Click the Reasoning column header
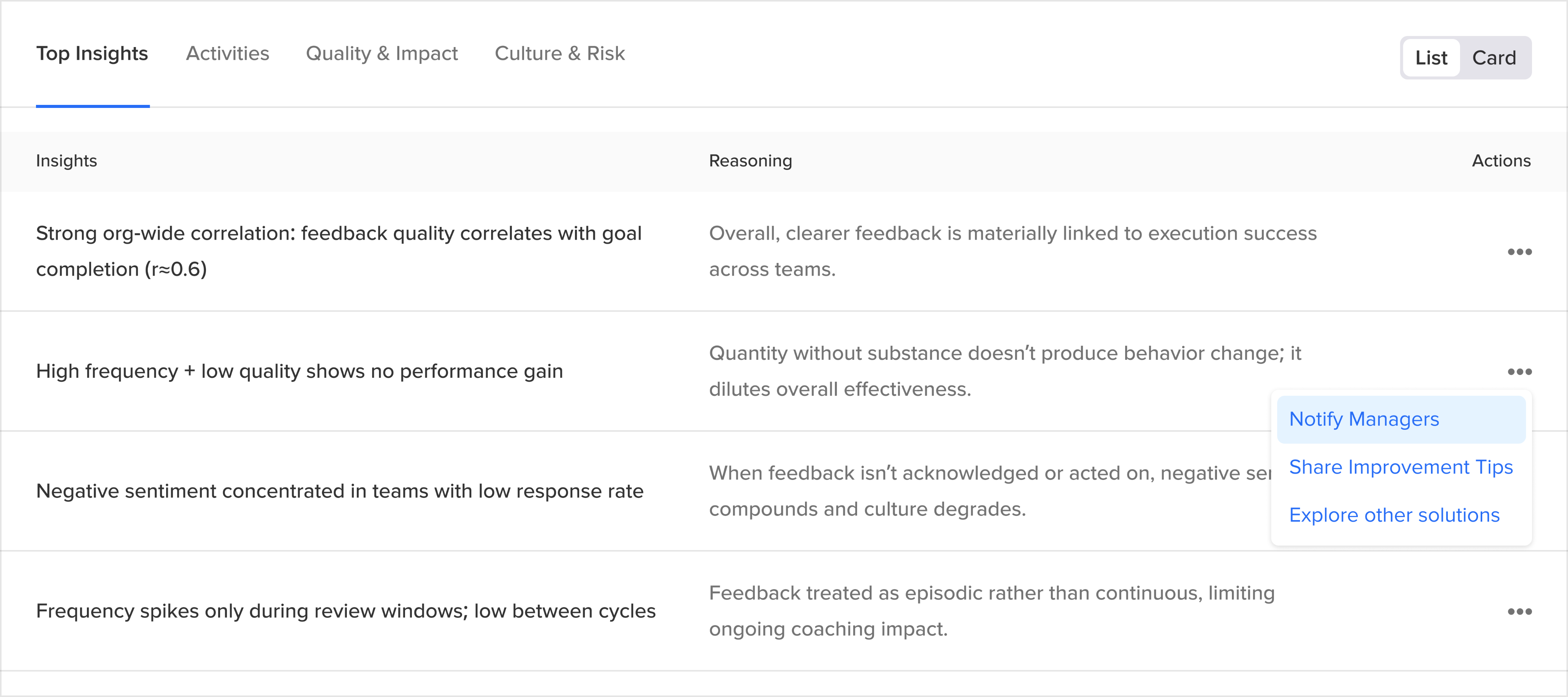Viewport: 1568px width, 697px height. [750, 161]
